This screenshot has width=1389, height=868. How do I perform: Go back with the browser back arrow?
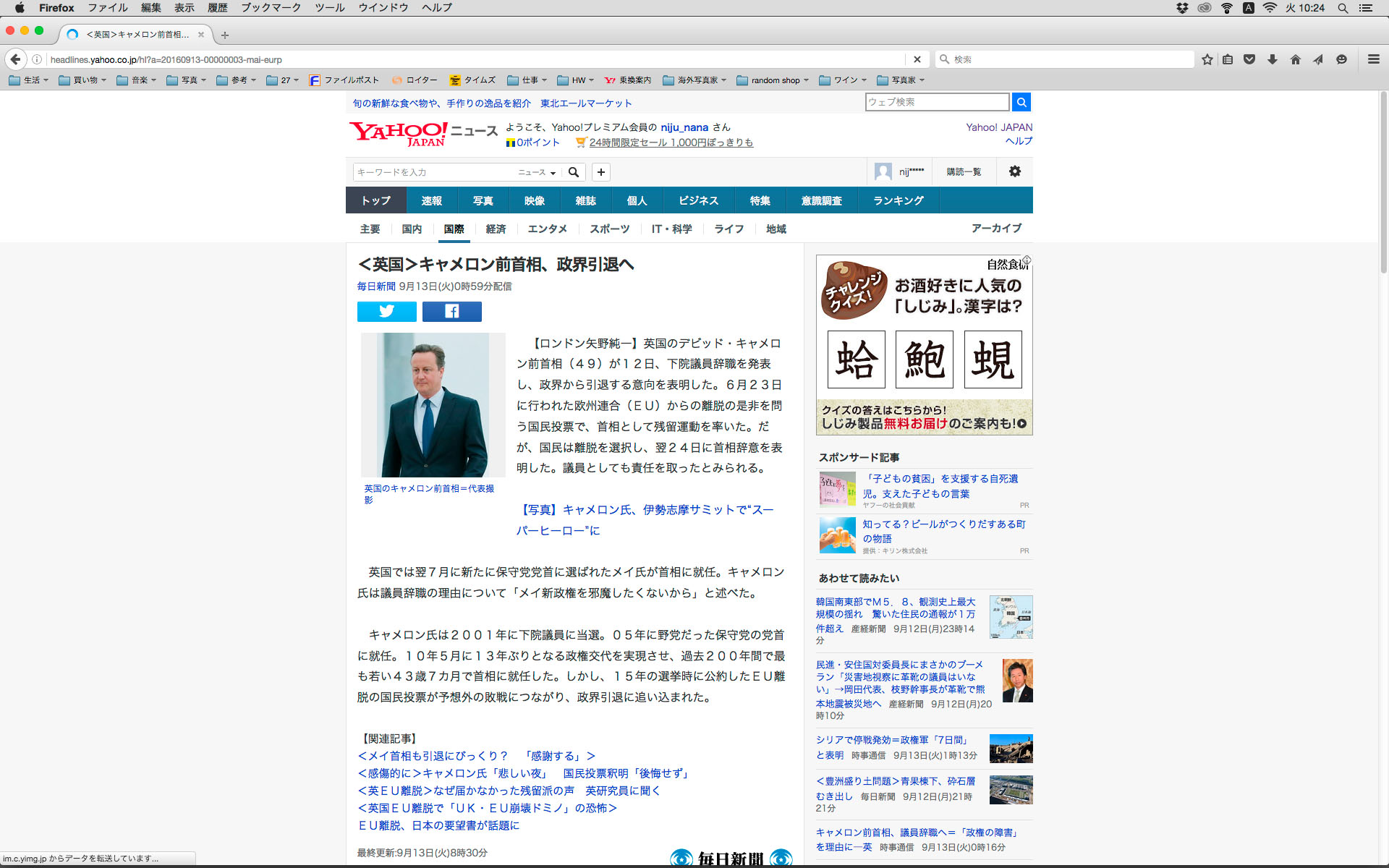coord(16,59)
